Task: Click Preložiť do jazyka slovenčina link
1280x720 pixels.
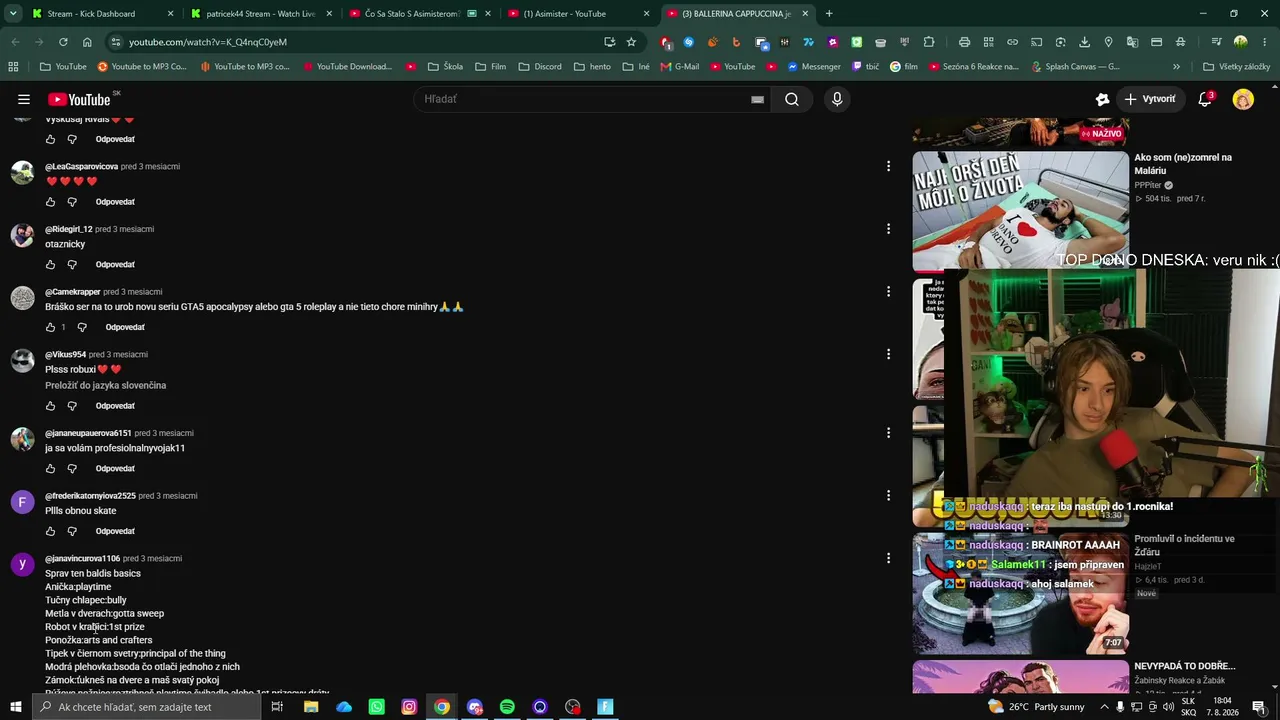Action: (x=106, y=385)
